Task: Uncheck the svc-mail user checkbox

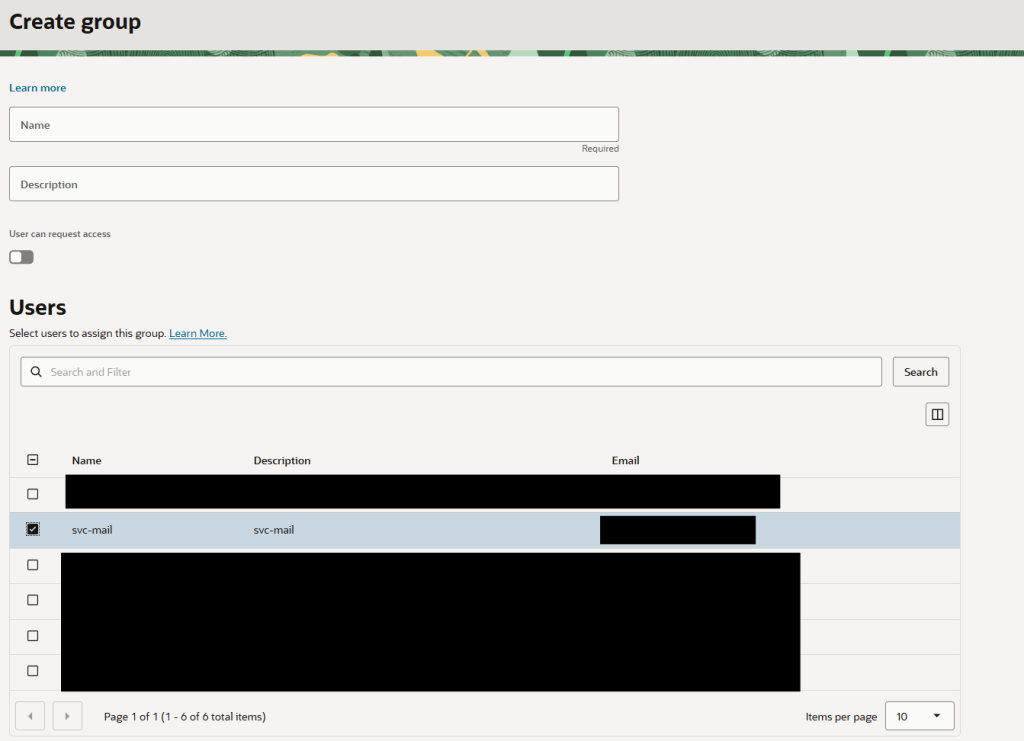Action: 33,529
